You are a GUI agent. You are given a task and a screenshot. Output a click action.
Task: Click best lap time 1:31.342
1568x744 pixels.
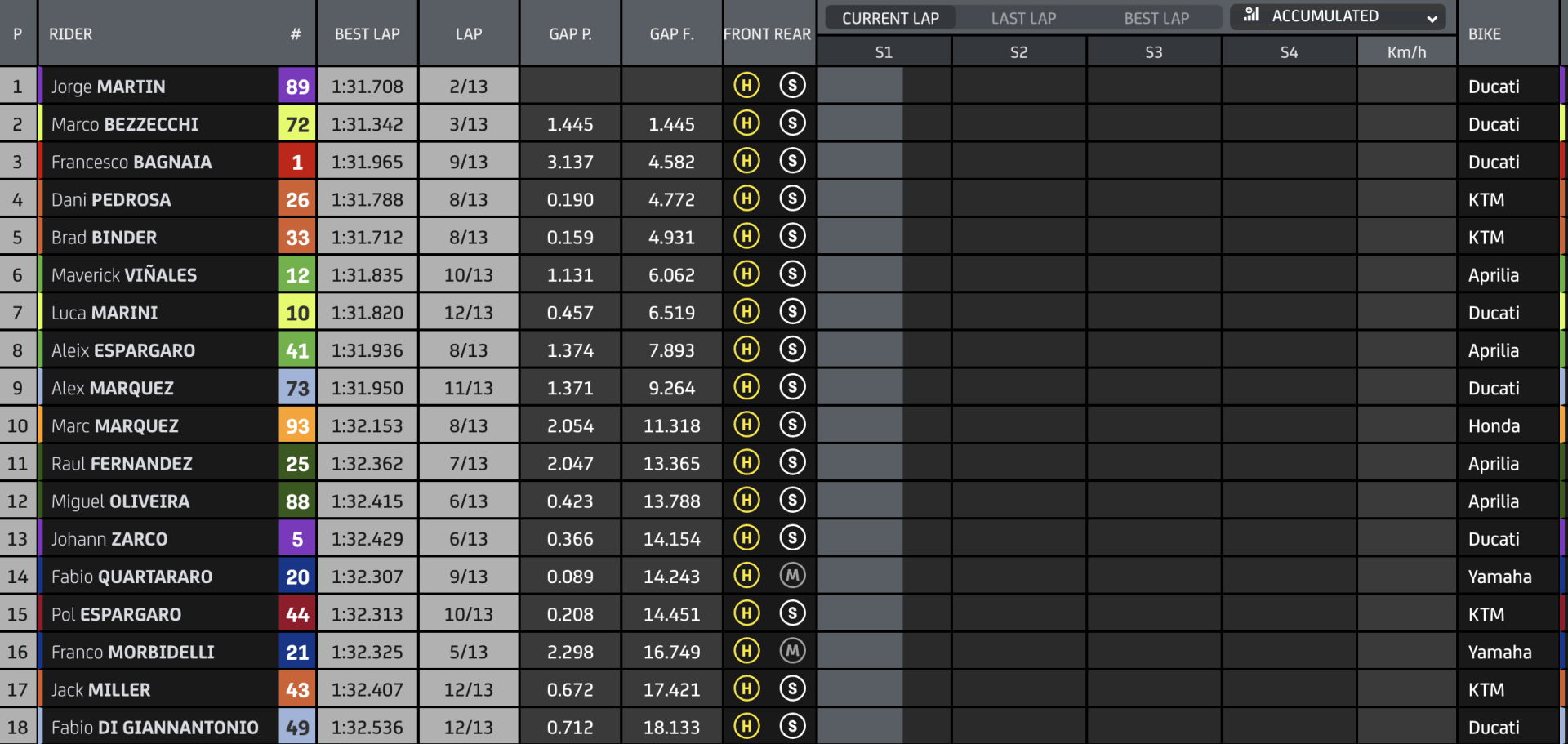point(367,124)
